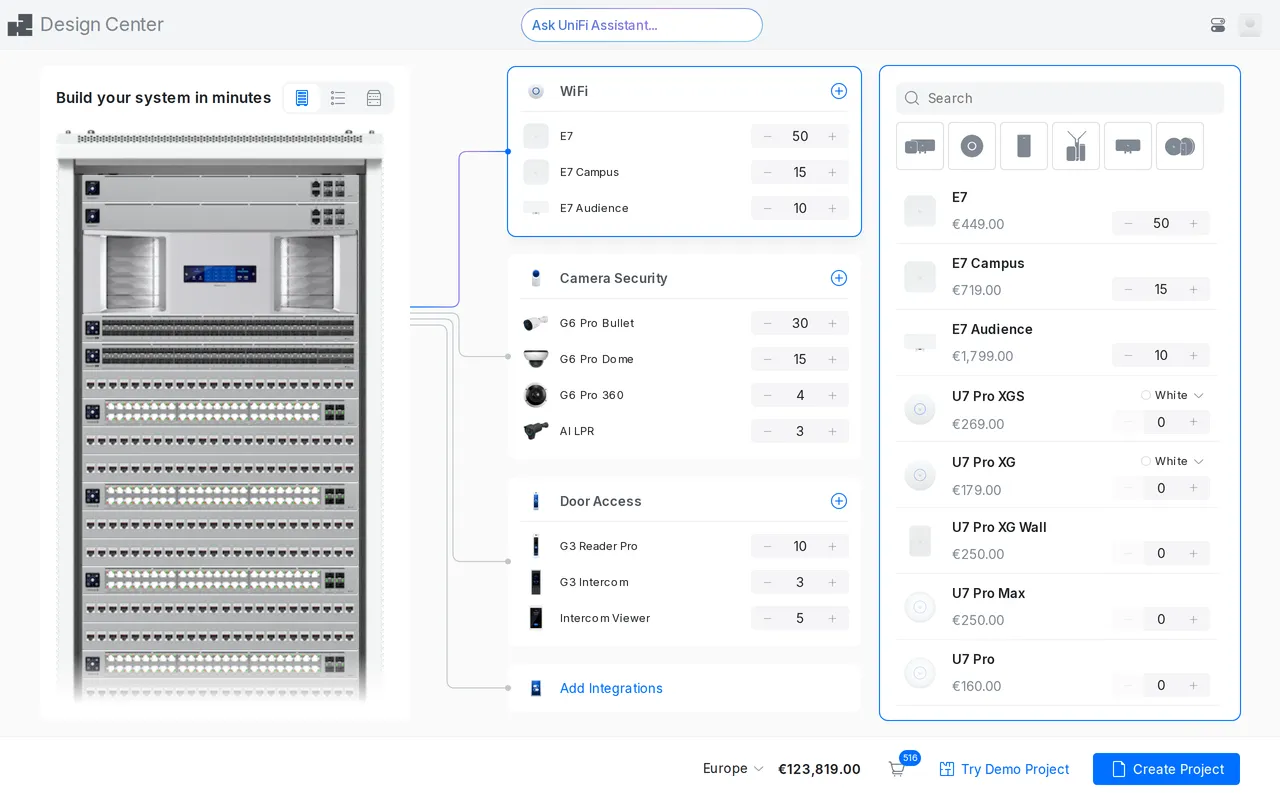Switch to rack view icon

pos(302,98)
